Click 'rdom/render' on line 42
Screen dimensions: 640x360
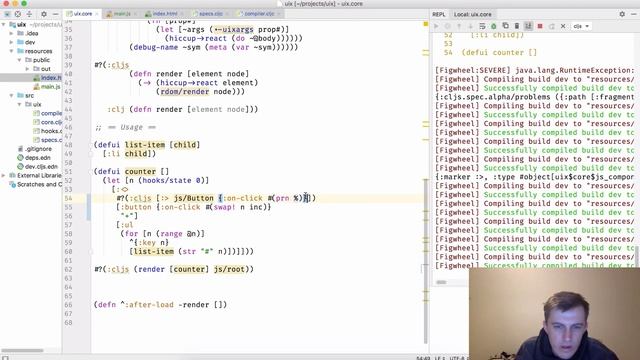click(x=184, y=91)
